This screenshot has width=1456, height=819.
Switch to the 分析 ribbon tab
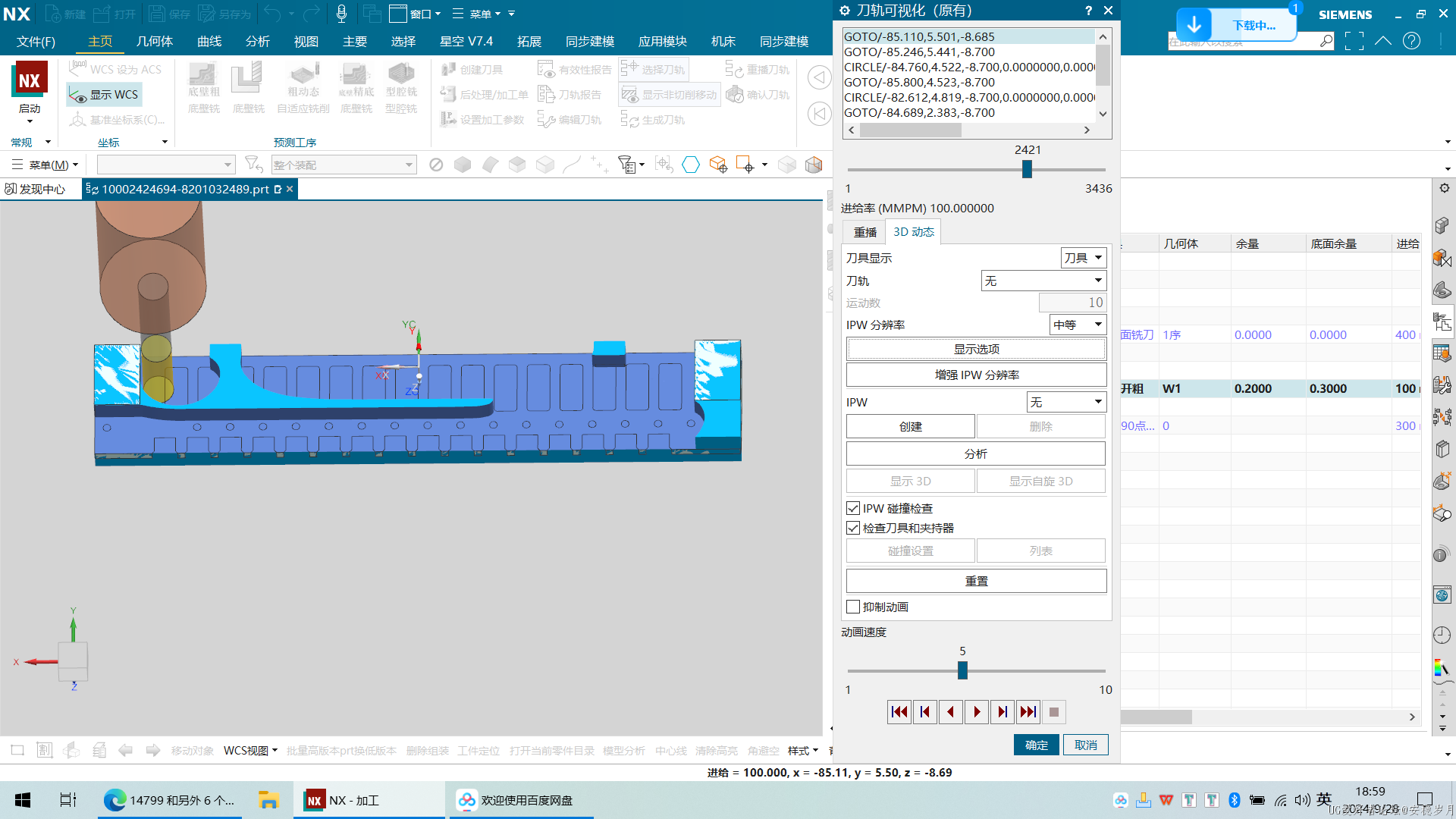pyautogui.click(x=258, y=41)
